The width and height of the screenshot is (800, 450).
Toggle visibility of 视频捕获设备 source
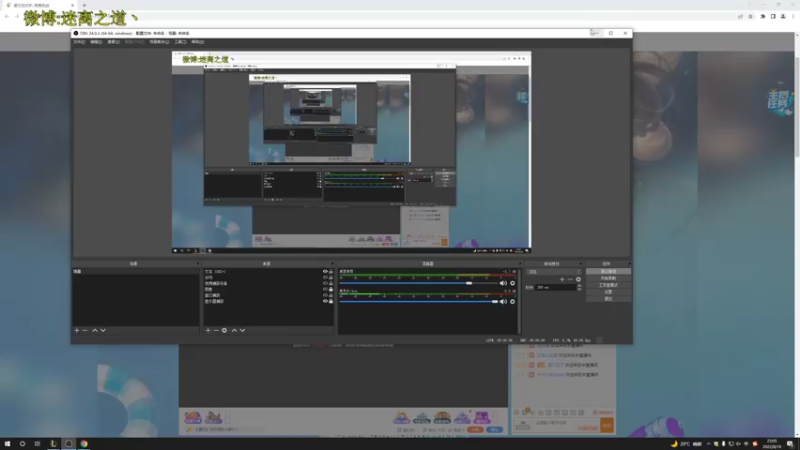(x=325, y=283)
